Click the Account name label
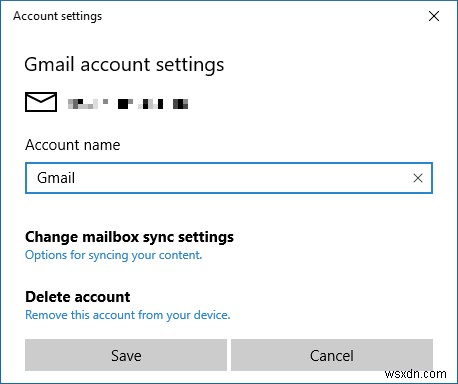Image resolution: width=458 pixels, height=384 pixels. pyautogui.click(x=73, y=145)
